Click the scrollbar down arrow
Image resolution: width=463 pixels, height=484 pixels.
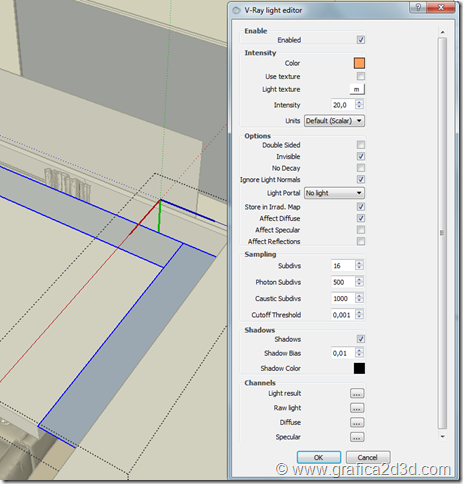(442, 436)
